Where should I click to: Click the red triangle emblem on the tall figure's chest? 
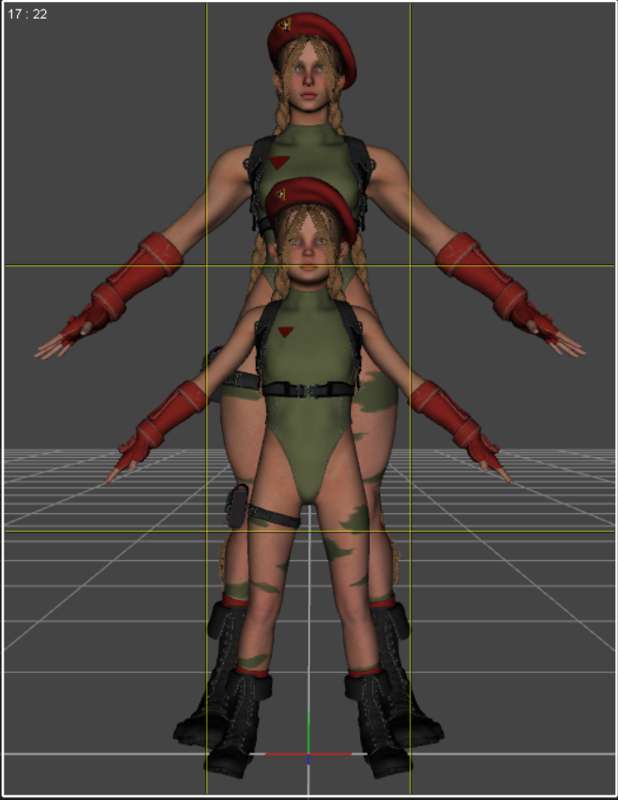coord(280,162)
